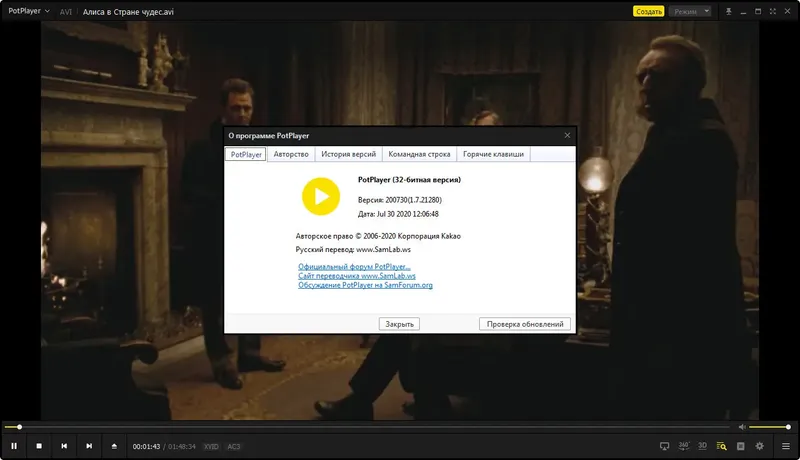800x460 pixels.
Task: Click the eject/open file icon
Action: pos(114,446)
